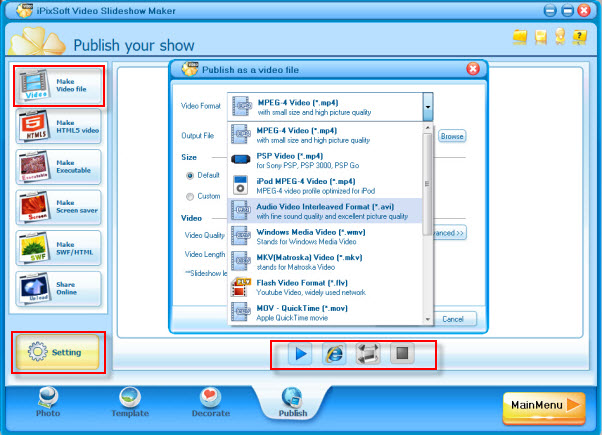
Task: Collapse the Video Format dropdown arrow
Action: 427,106
